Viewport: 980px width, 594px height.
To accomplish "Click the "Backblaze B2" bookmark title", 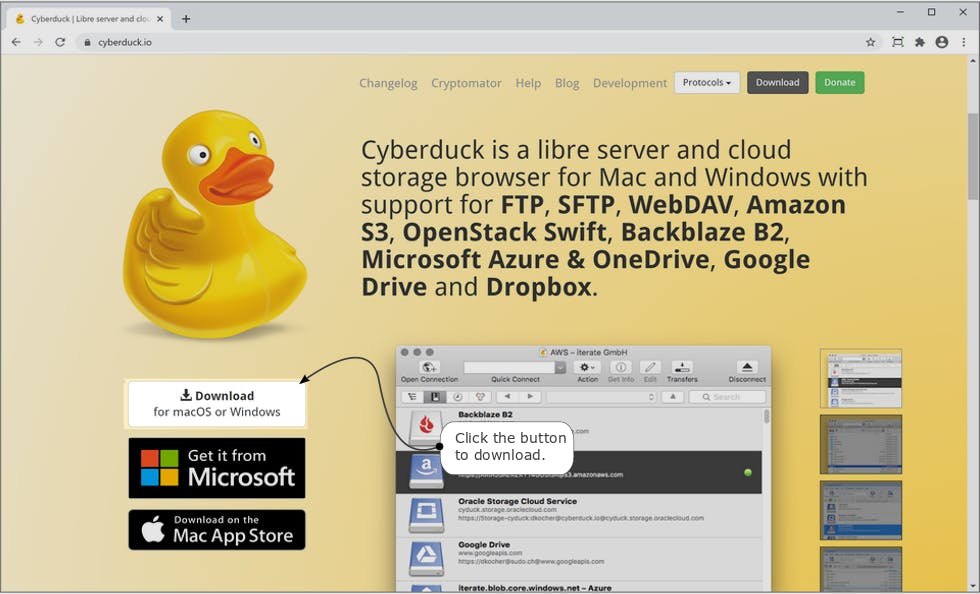I will pos(485,415).
